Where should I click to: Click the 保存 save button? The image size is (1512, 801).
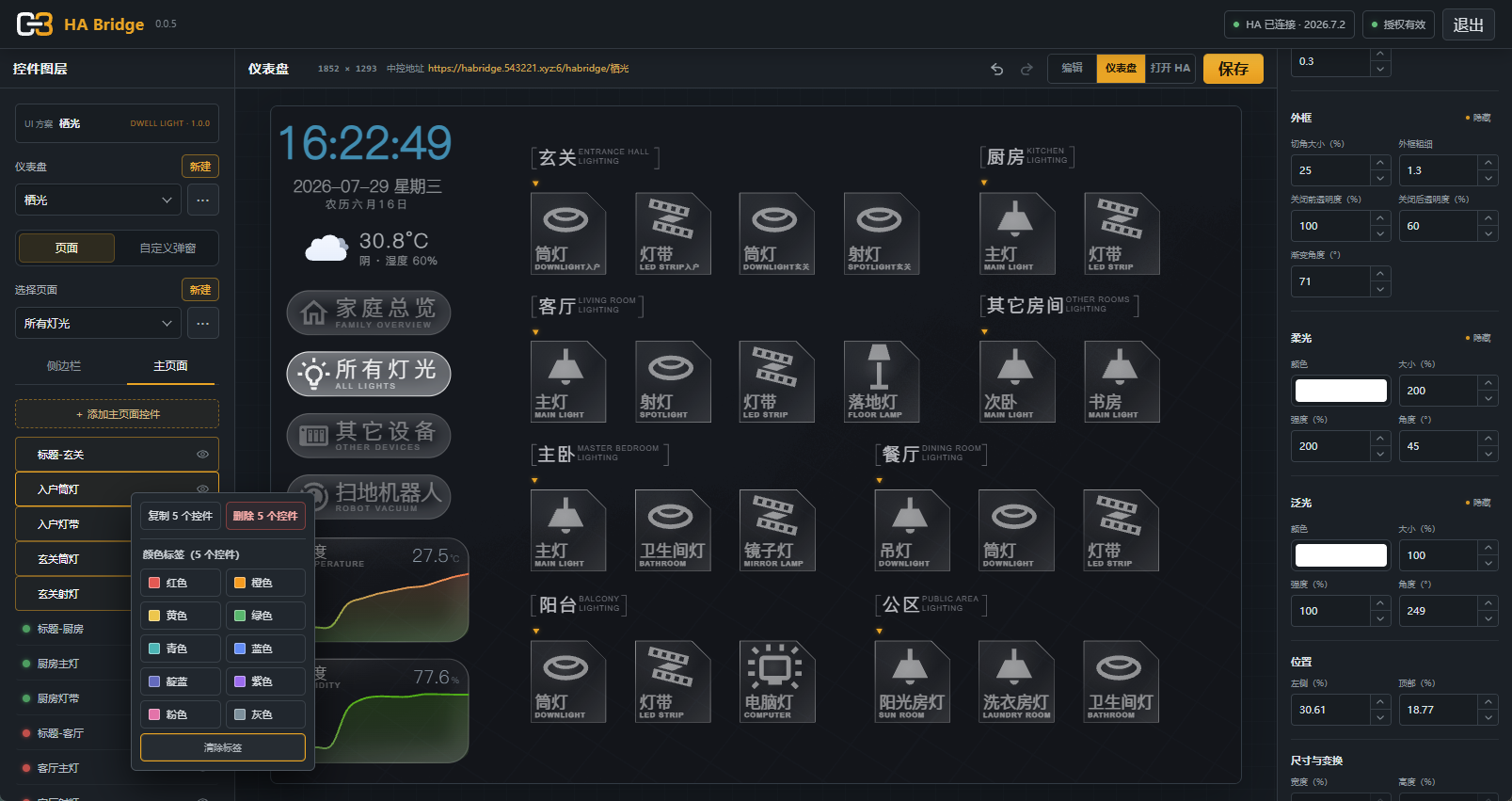(x=1233, y=69)
